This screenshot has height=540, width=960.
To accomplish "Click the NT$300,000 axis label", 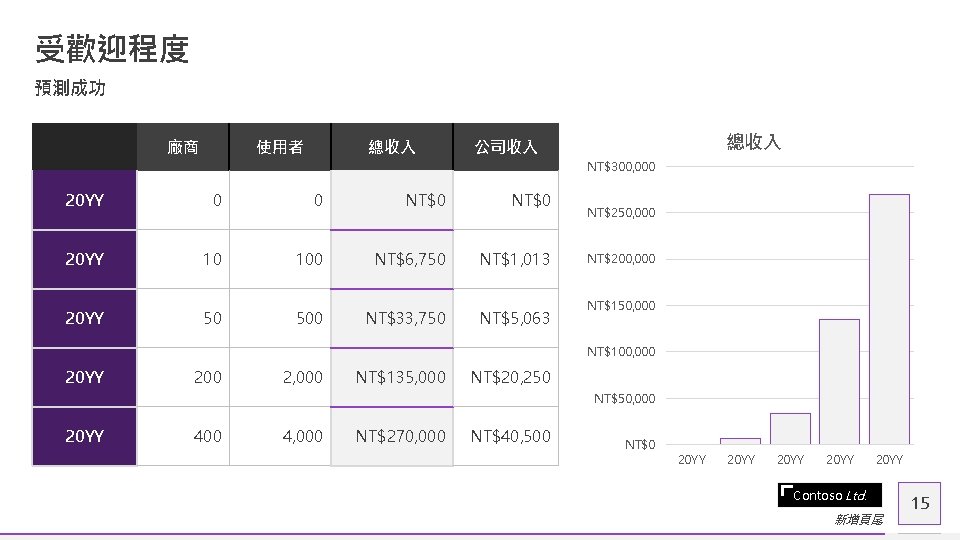I will point(621,166).
